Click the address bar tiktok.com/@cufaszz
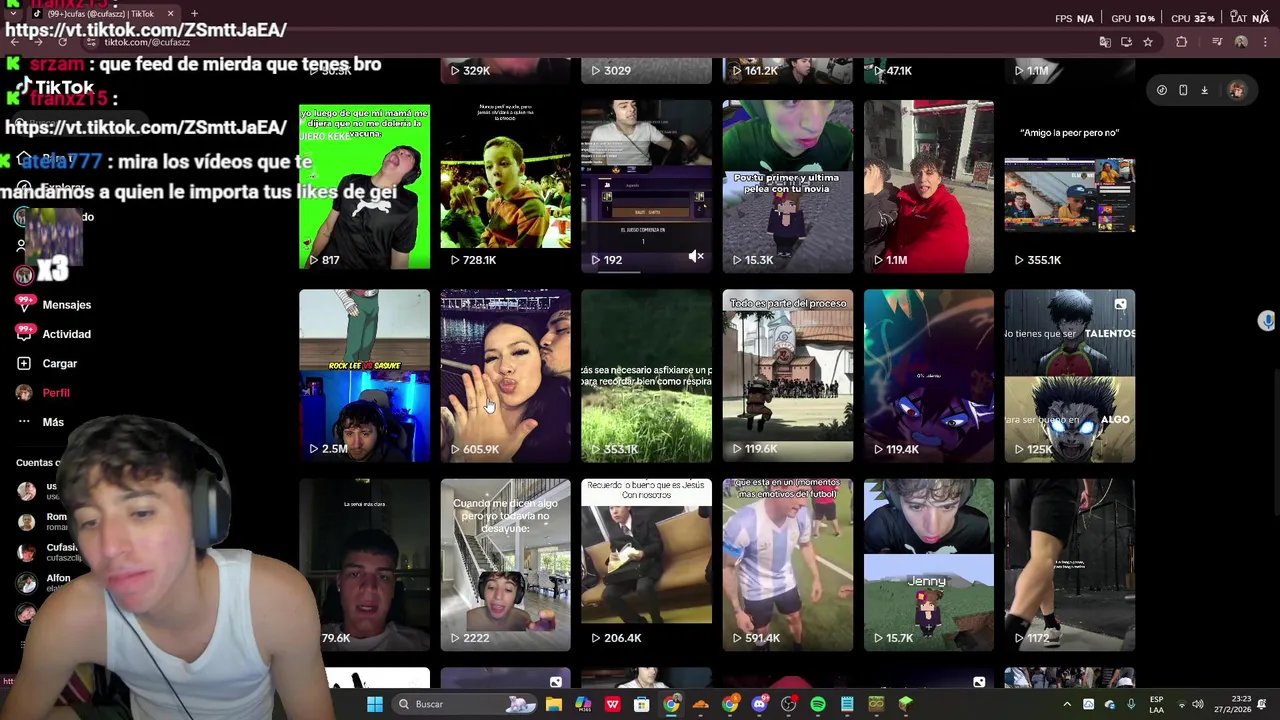 click(x=147, y=42)
